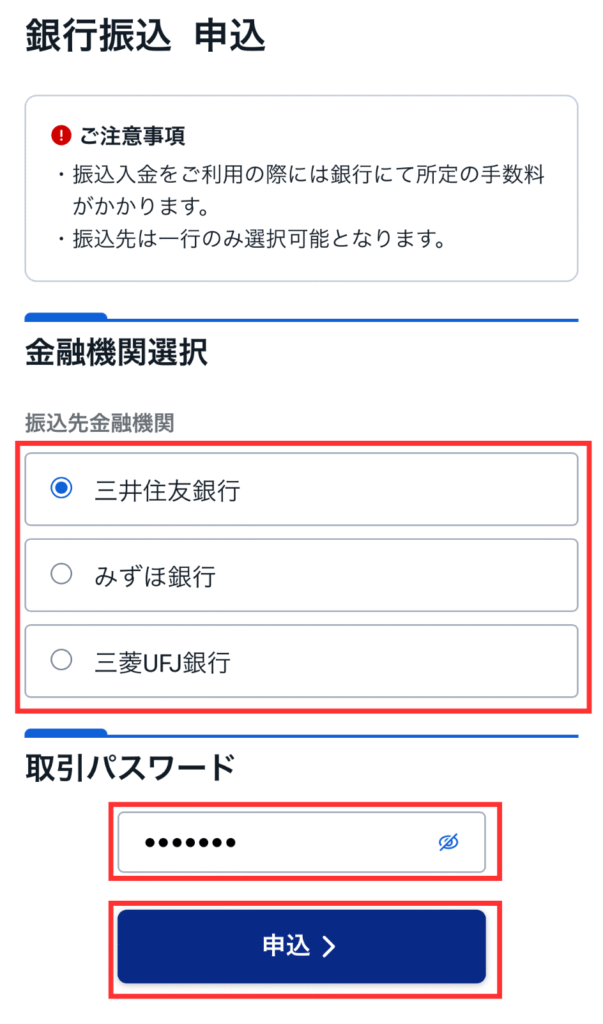Click the 三菱UFJ銀行 bank name label
This screenshot has height=1024, width=603.
pos(162,662)
